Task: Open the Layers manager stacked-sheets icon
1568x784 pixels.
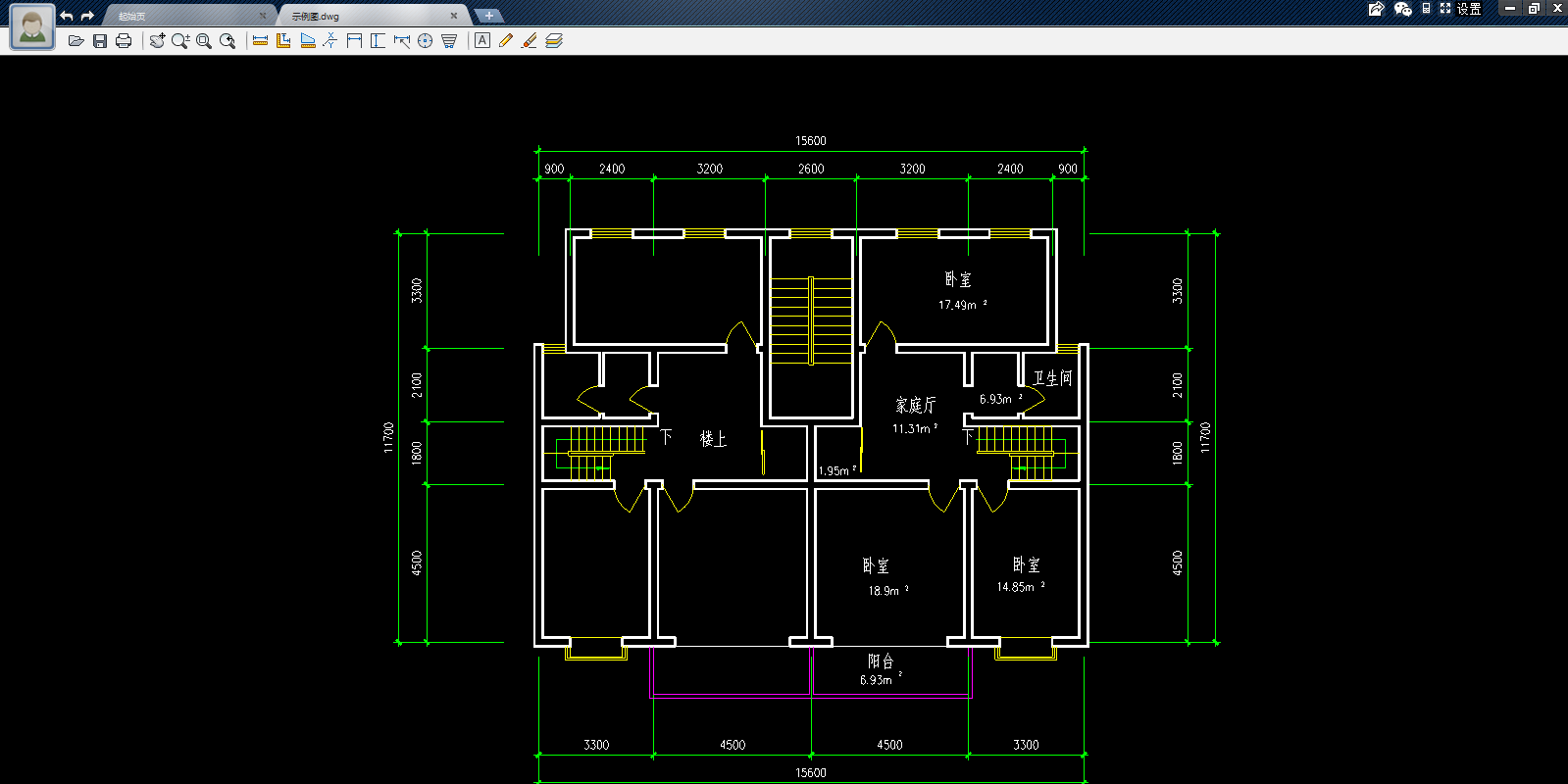Action: tap(554, 41)
